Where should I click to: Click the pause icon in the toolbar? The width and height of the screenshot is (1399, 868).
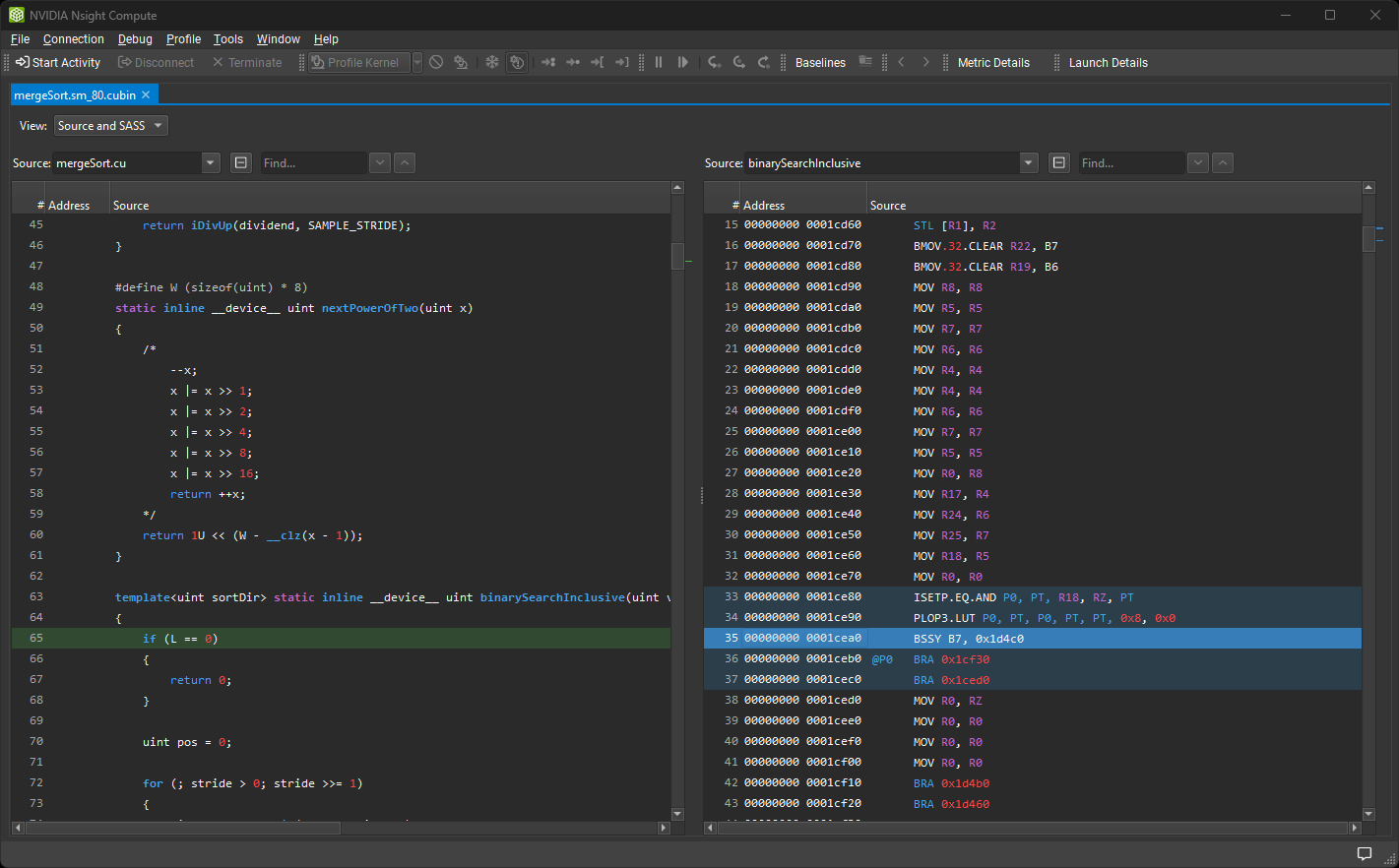[x=659, y=62]
